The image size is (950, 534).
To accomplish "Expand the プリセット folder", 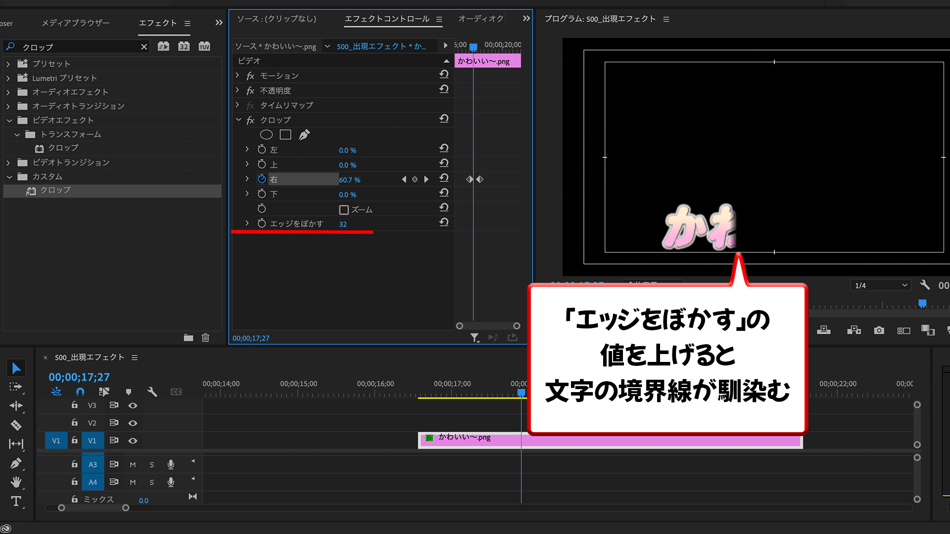I will tap(9, 64).
